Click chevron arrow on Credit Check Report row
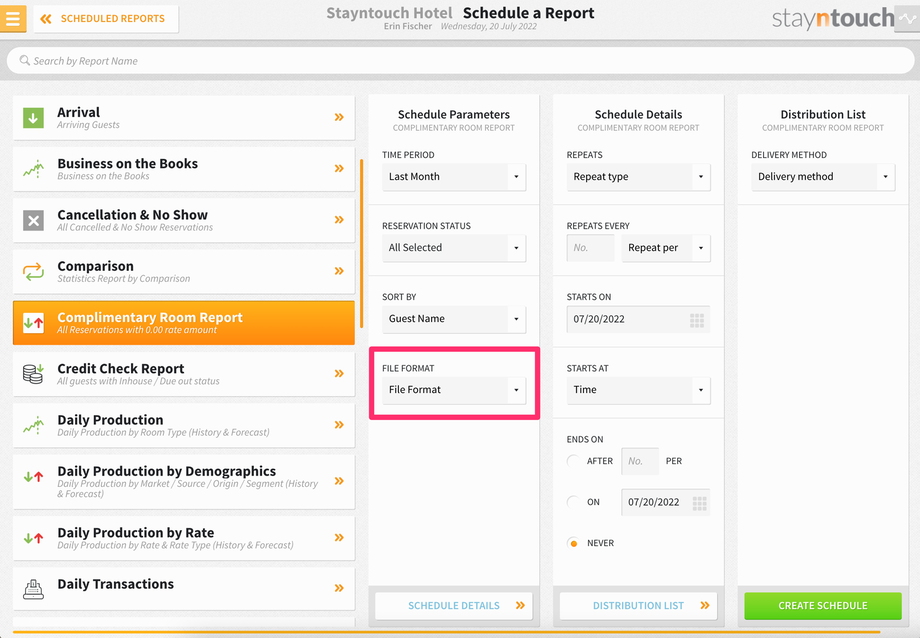Viewport: 920px width, 638px height. click(339, 373)
